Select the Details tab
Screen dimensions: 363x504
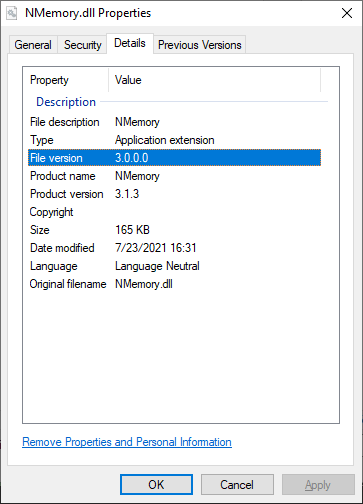point(130,43)
